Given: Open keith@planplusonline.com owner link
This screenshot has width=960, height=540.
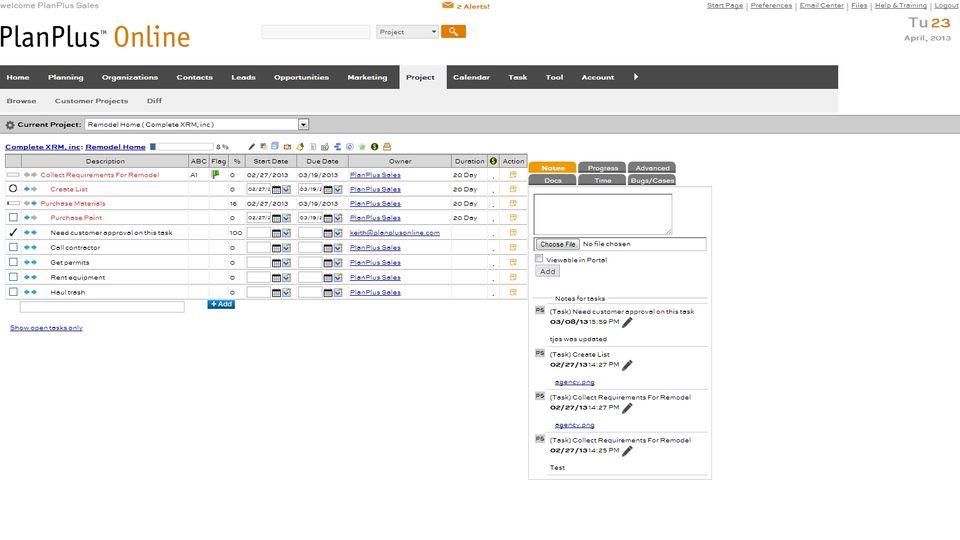Looking at the screenshot, I should (x=394, y=233).
